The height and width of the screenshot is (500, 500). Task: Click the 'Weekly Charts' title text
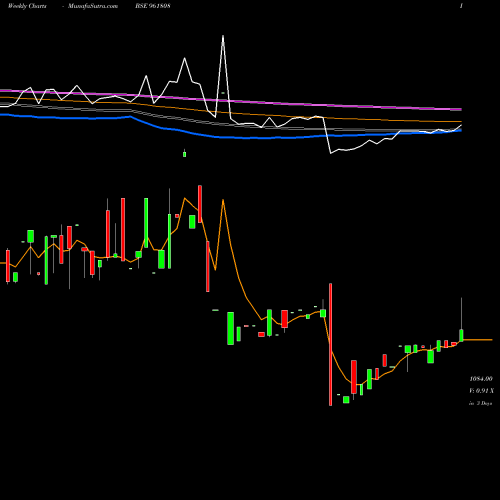(27, 6)
